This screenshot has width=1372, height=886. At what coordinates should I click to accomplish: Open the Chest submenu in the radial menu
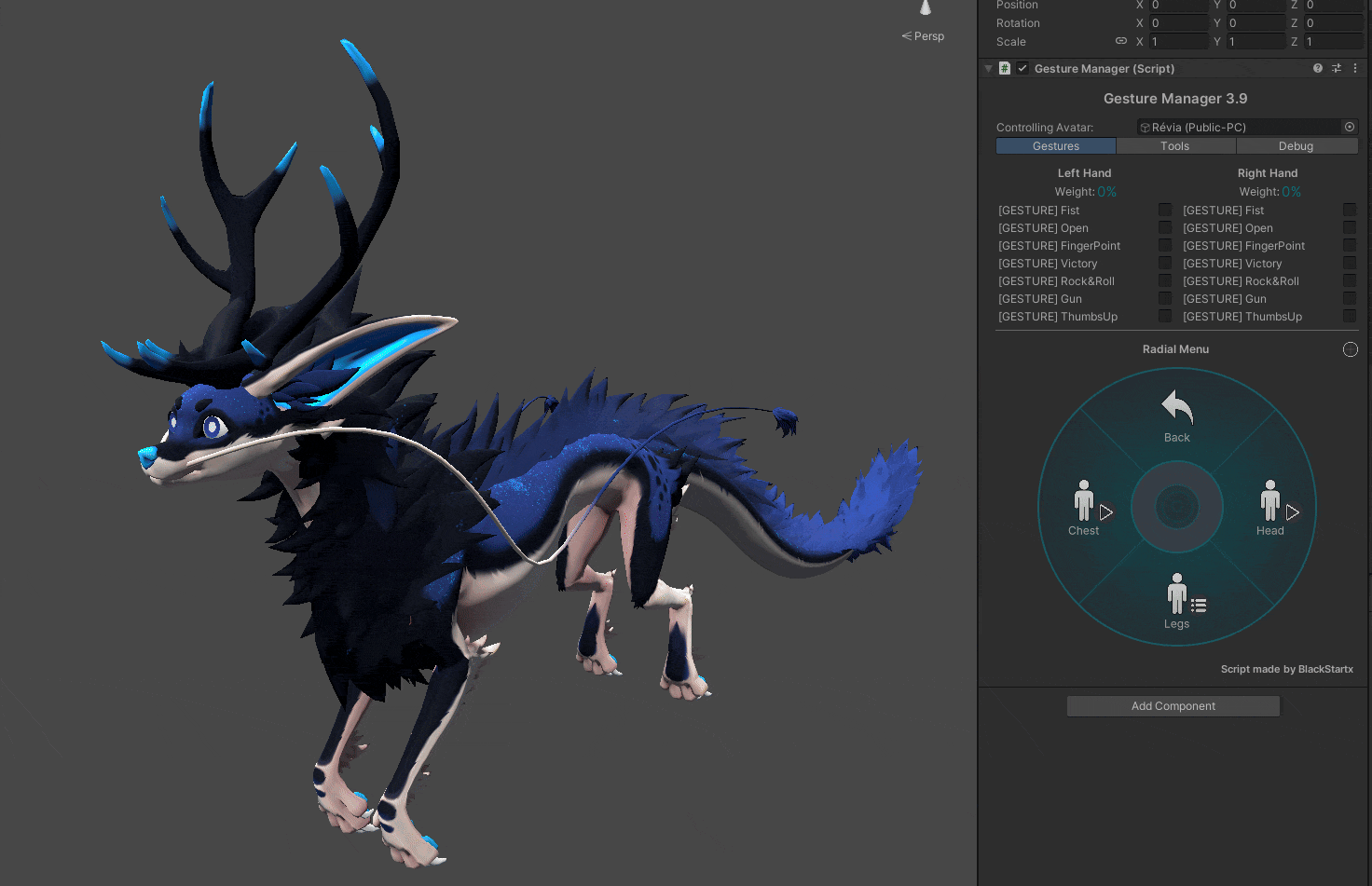[x=1084, y=508]
